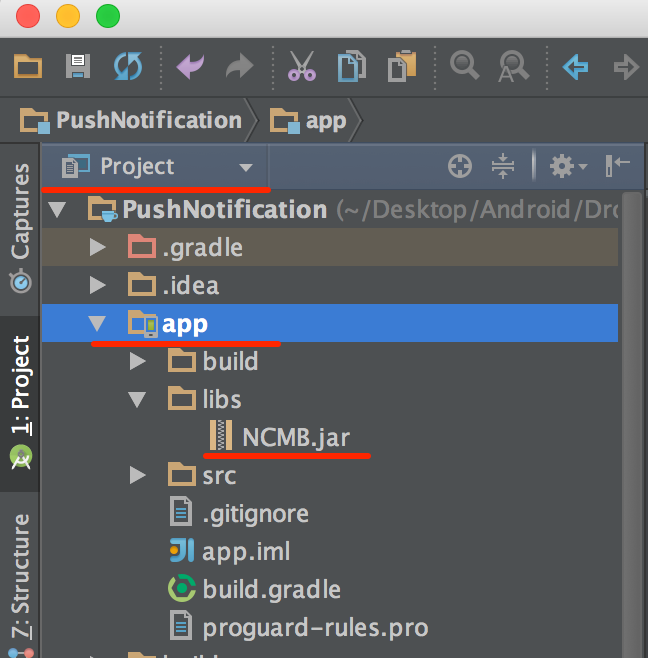
Task: Select the .idea folder
Action: coord(330,285)
